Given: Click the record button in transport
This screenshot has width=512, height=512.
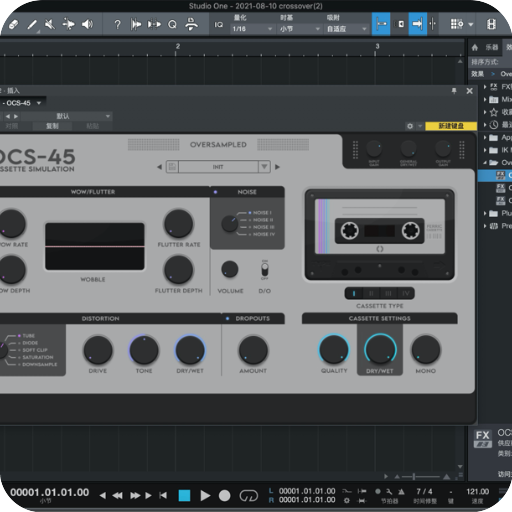Looking at the screenshot, I should pyautogui.click(x=224, y=496).
